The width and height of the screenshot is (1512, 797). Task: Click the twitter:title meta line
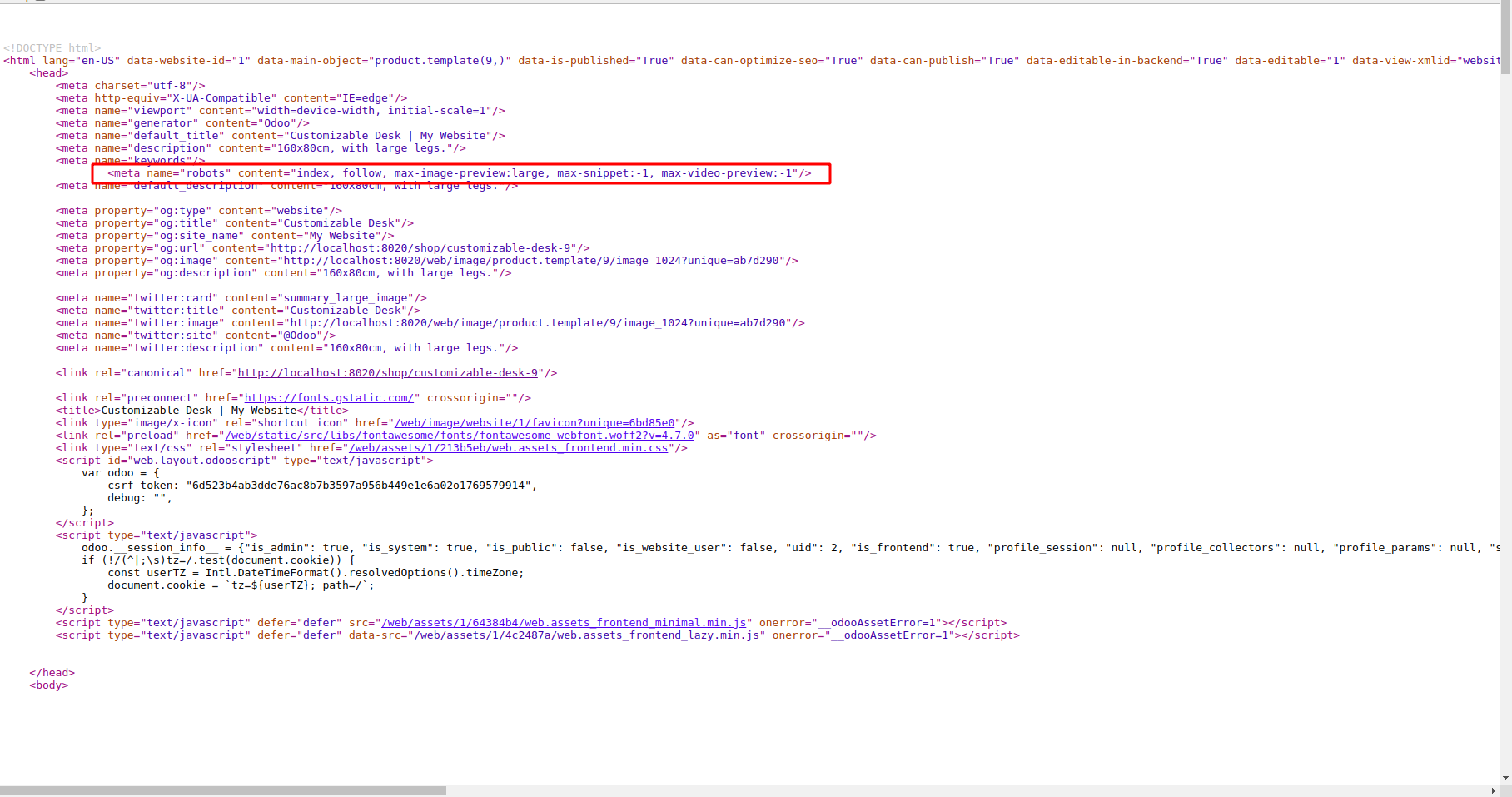click(x=238, y=311)
